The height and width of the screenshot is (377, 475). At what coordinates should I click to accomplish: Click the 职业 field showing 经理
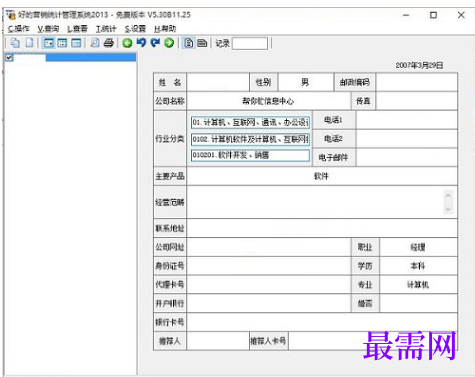pyautogui.click(x=418, y=247)
